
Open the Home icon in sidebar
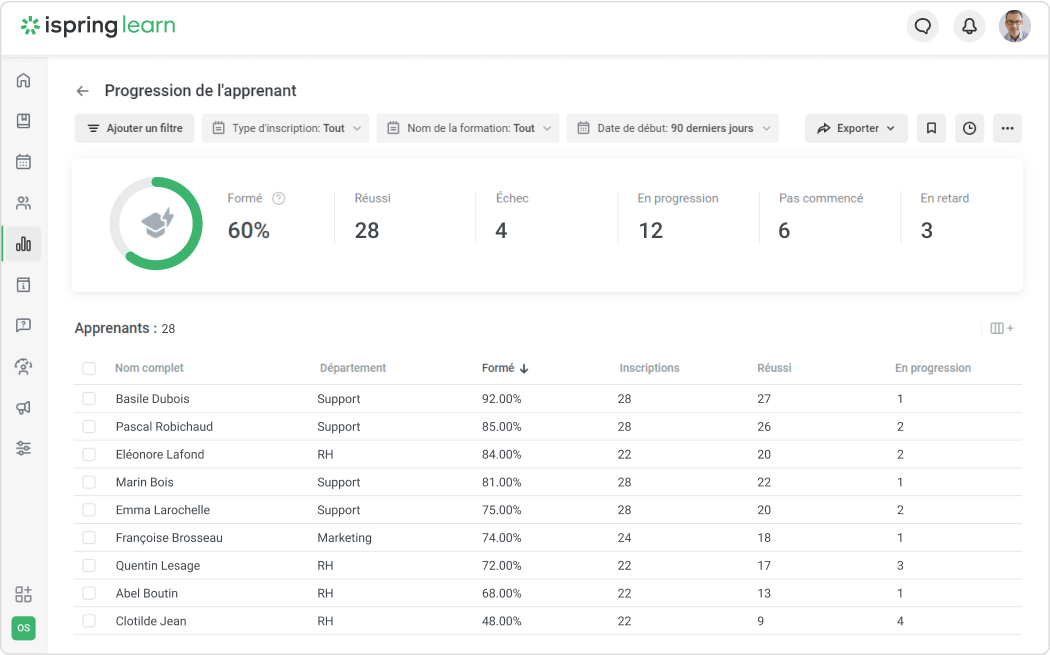pyautogui.click(x=23, y=80)
